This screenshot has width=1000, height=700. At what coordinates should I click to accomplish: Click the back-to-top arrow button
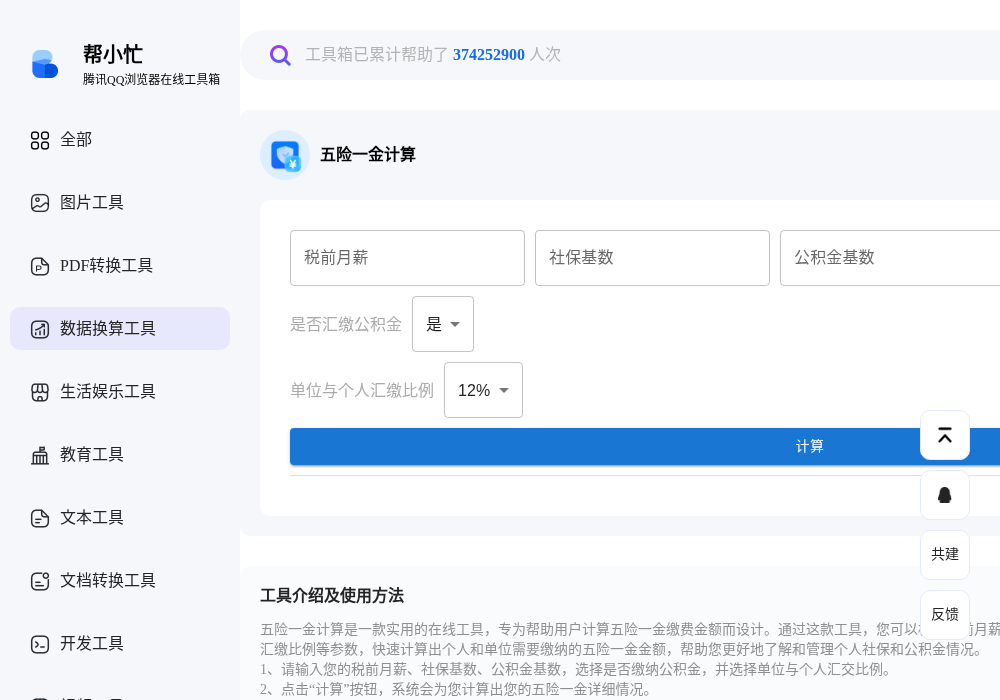945,435
